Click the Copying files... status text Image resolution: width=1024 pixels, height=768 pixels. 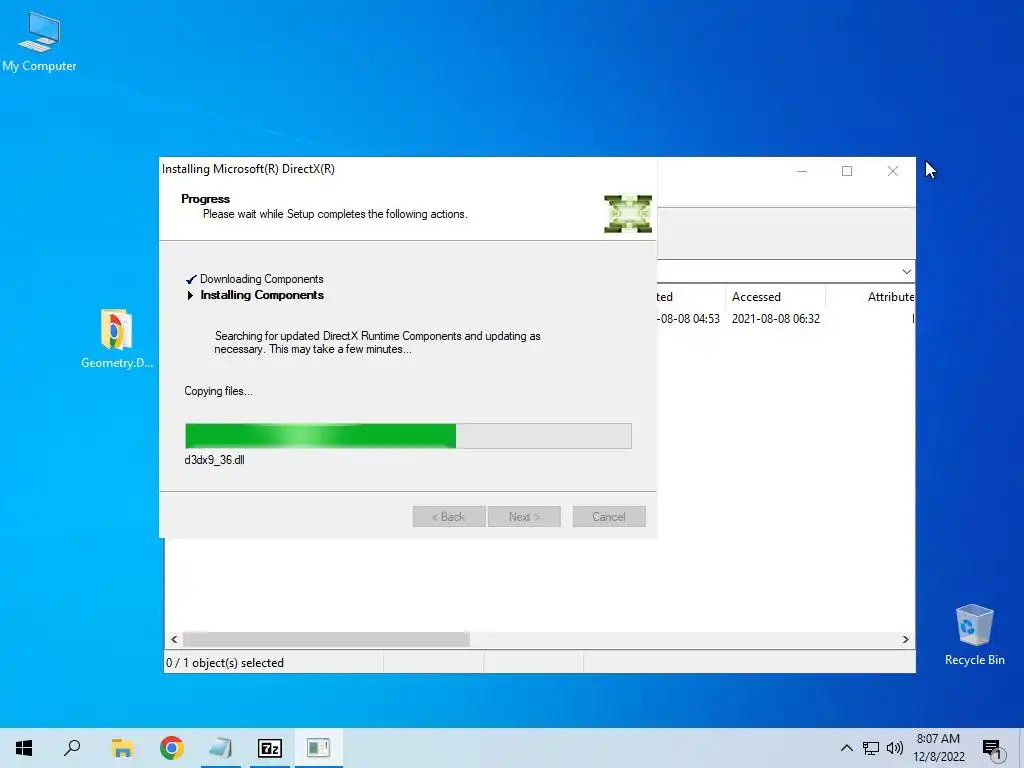pos(218,391)
